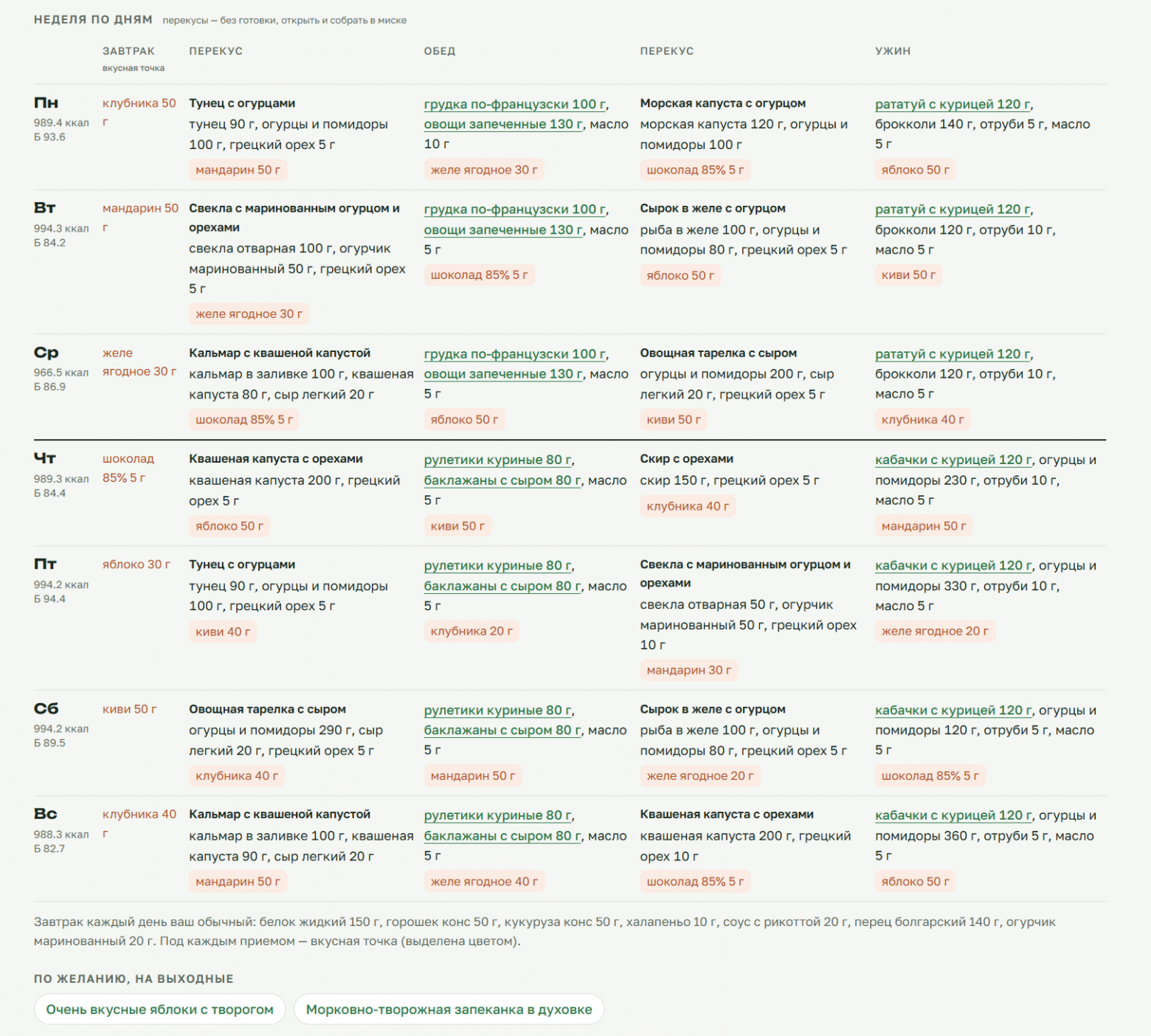Select the '988.3 ккал' calorie value
Image resolution: width=1151 pixels, height=1036 pixels.
(x=61, y=835)
